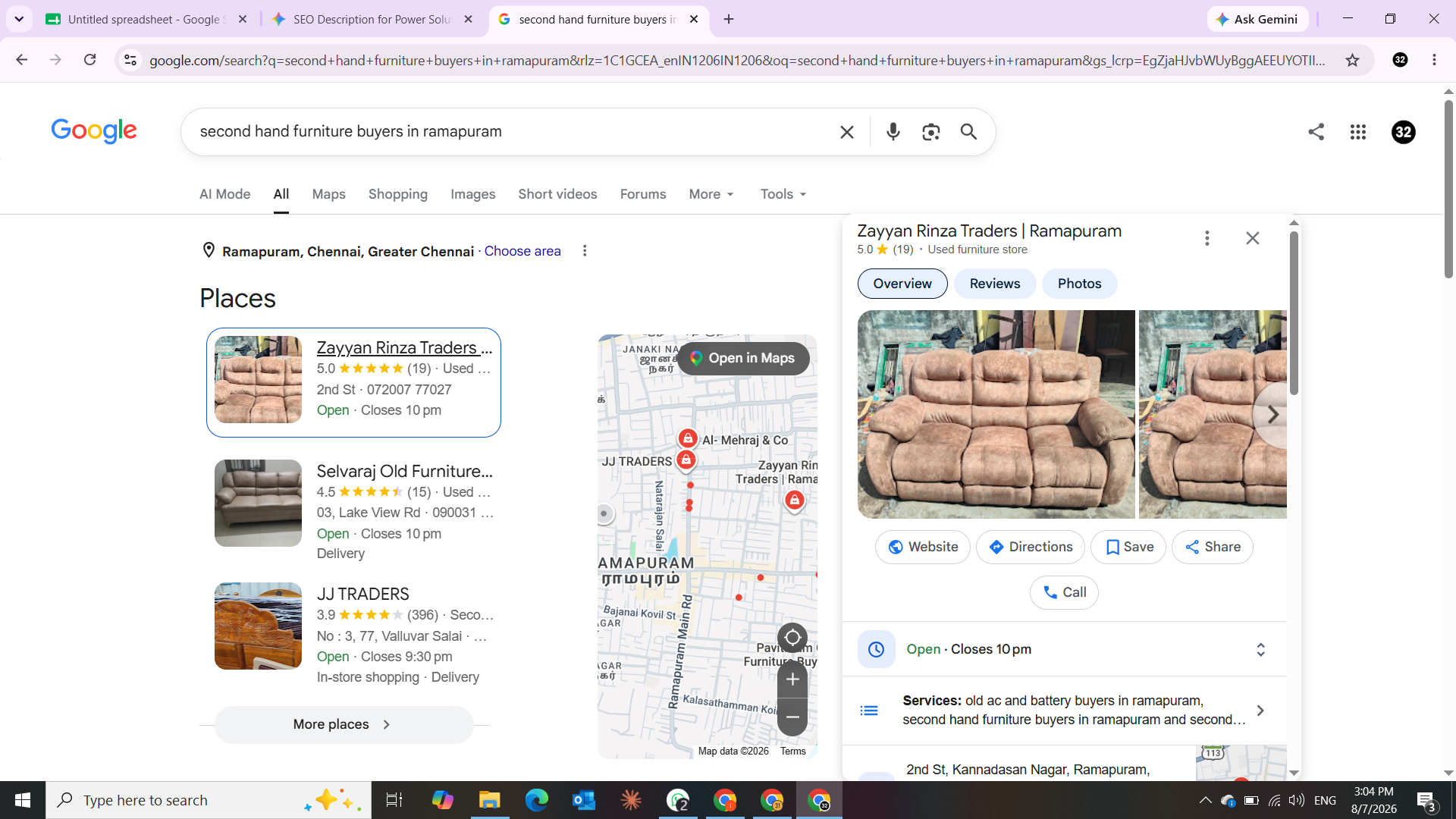Open Outlook from the taskbar
This screenshot has width=1456, height=819.
584,800
